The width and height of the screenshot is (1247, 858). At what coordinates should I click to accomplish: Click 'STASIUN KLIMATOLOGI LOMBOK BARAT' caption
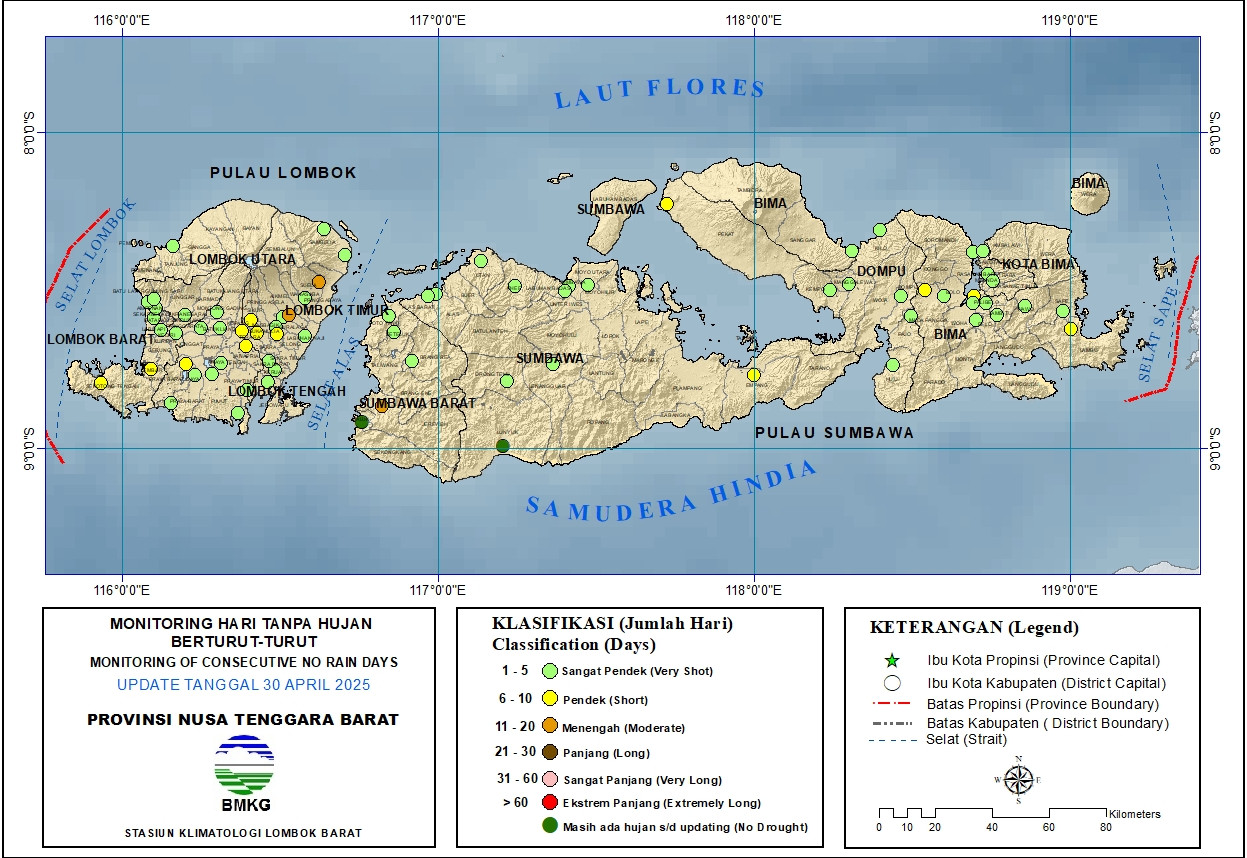[x=243, y=833]
